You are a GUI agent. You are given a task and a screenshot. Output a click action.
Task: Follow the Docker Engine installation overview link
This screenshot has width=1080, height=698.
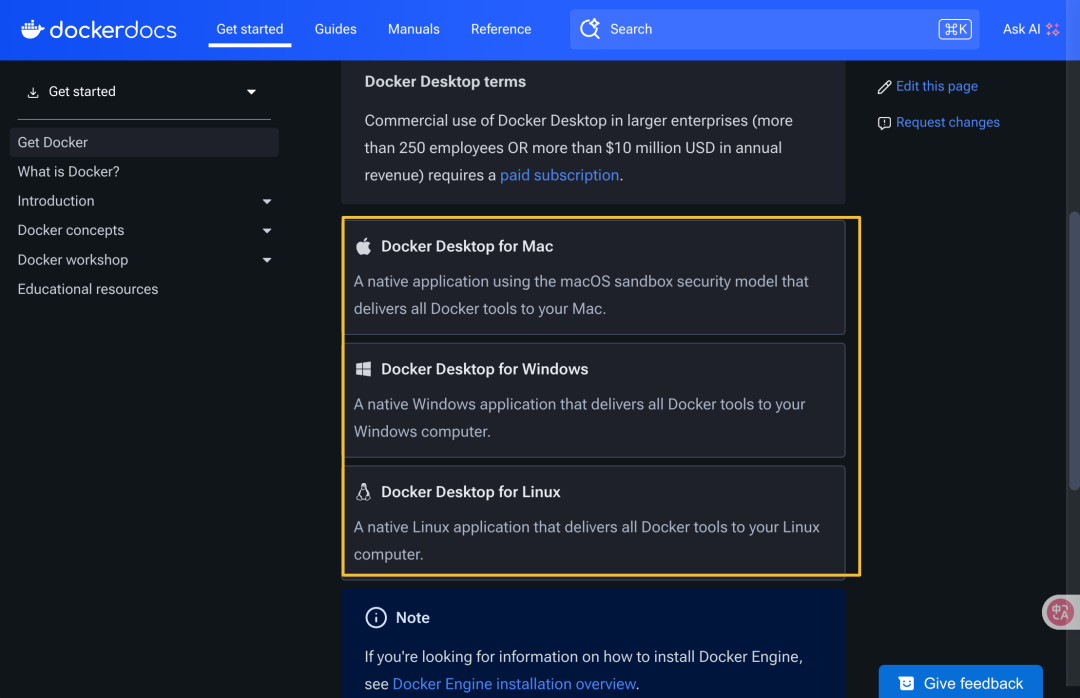[x=514, y=684]
